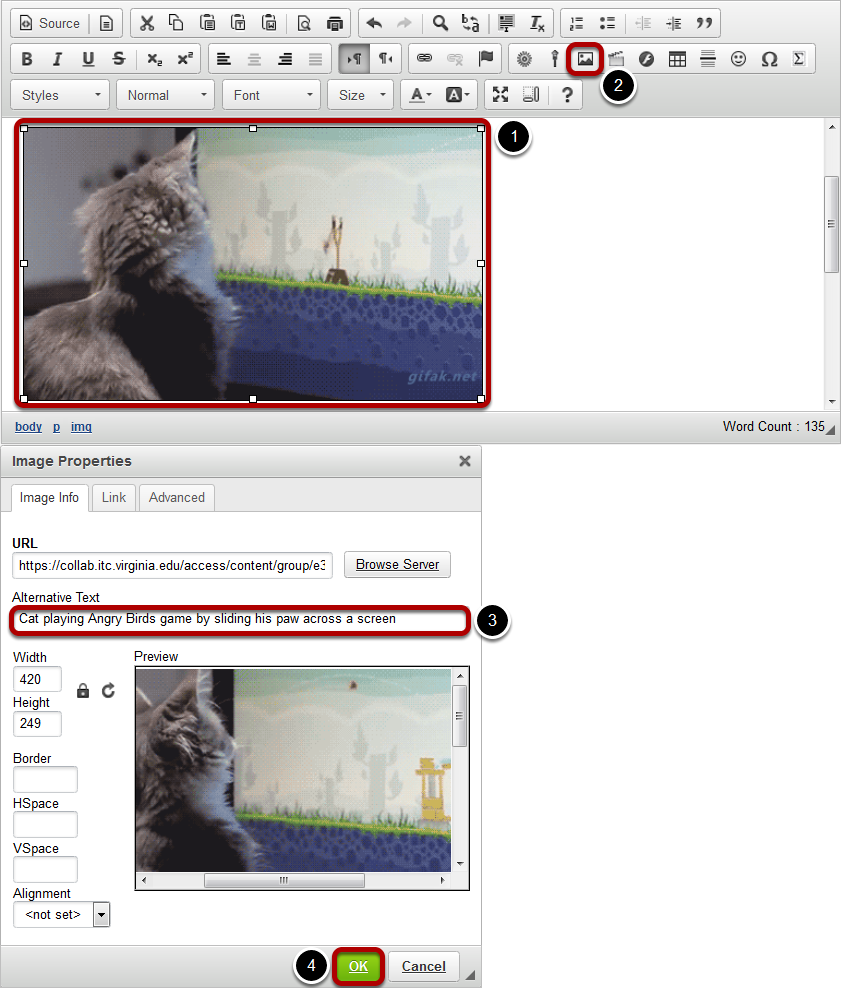Click the Print icon
841x988 pixels.
point(335,23)
